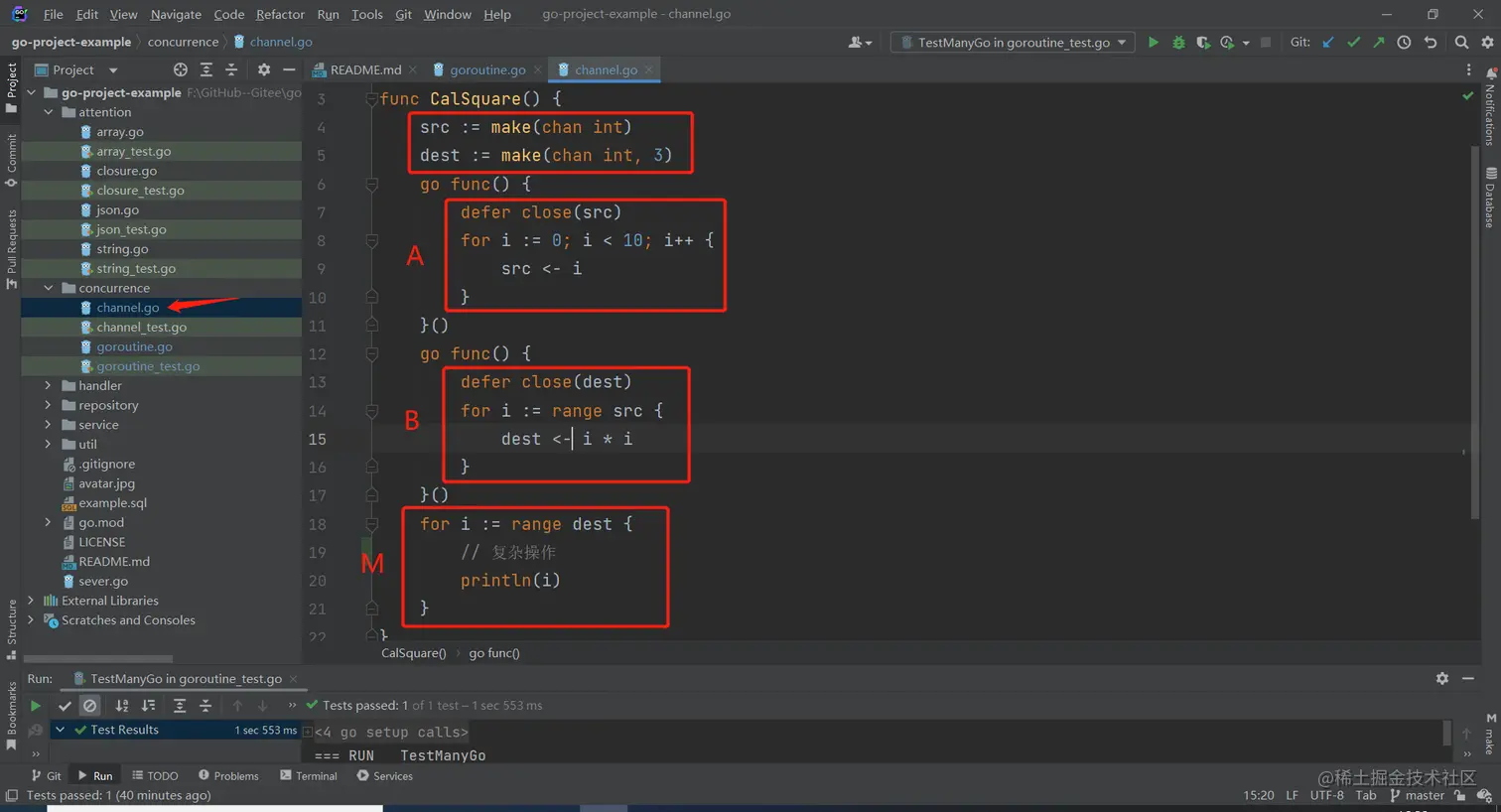The image size is (1501, 812).
Task: Open the user account dropdown icon
Action: click(x=860, y=43)
